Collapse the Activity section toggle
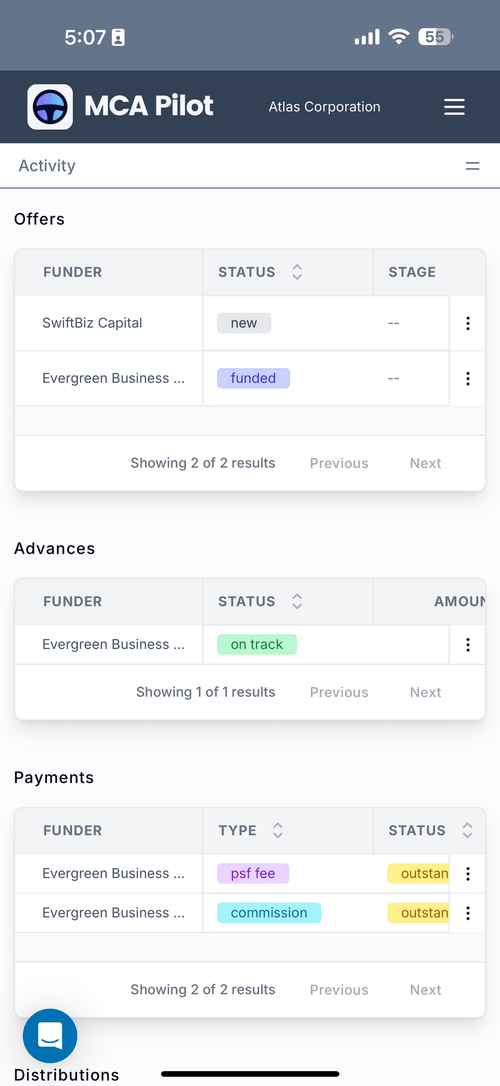The image size is (500, 1086). pyautogui.click(x=472, y=166)
